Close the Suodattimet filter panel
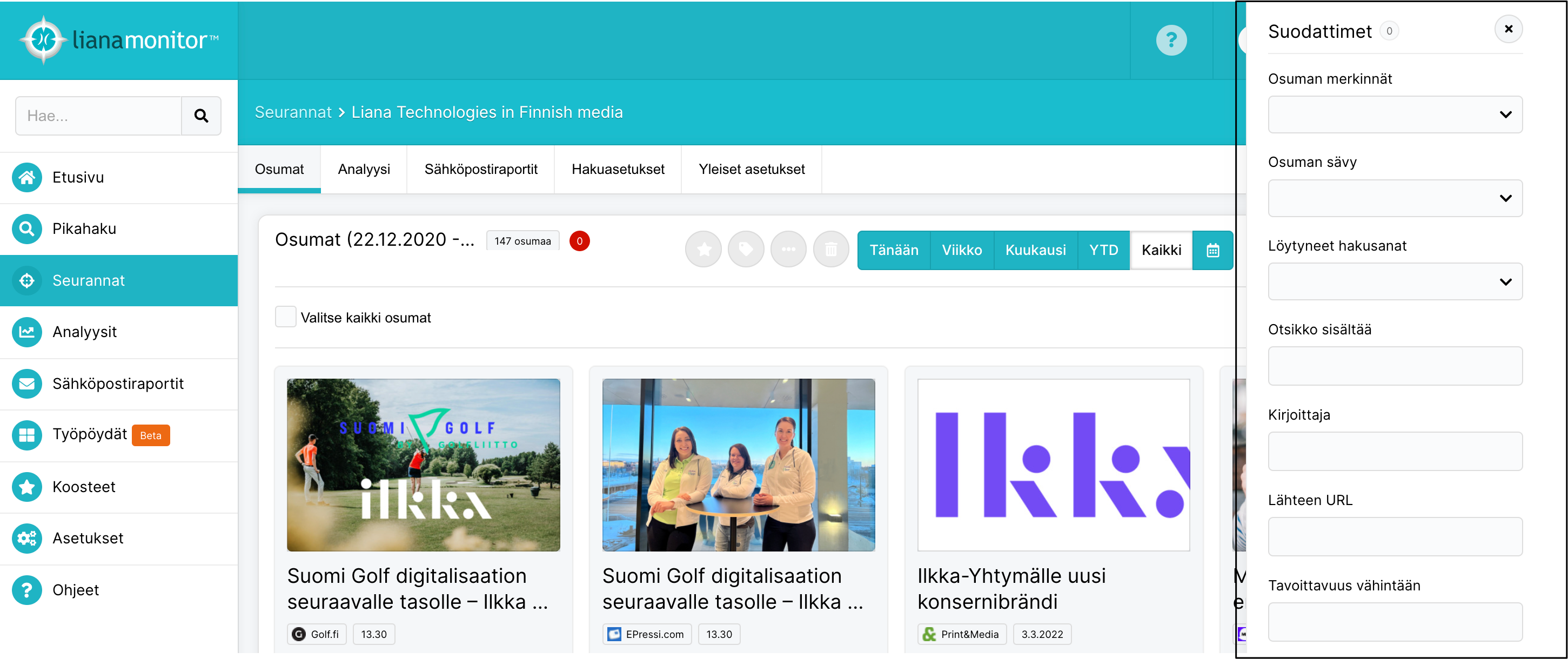Screen dimensions: 1568x659 1509,29
